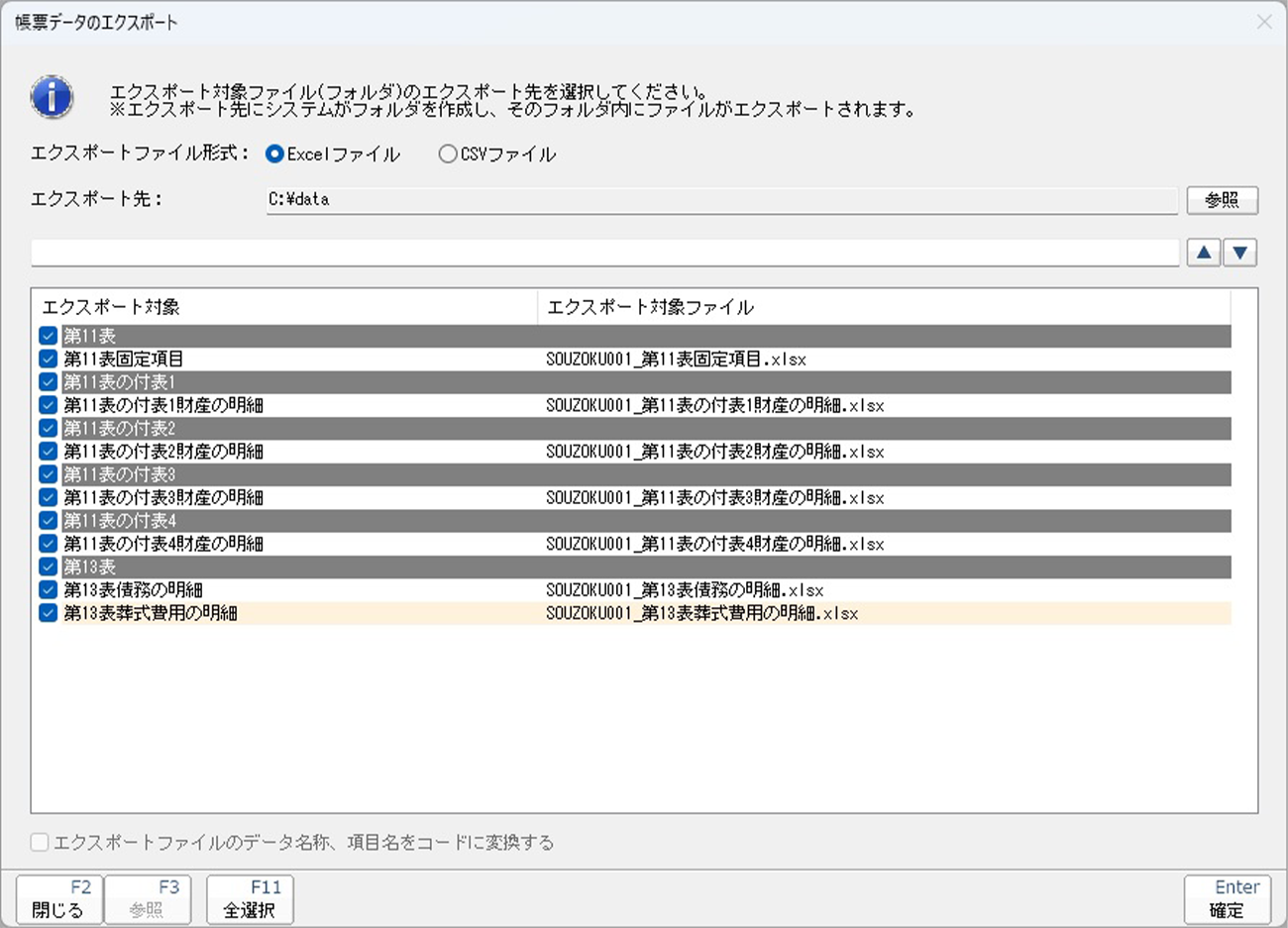
Task: Confirm with the Enter 確定 button
Action: pos(1227,899)
